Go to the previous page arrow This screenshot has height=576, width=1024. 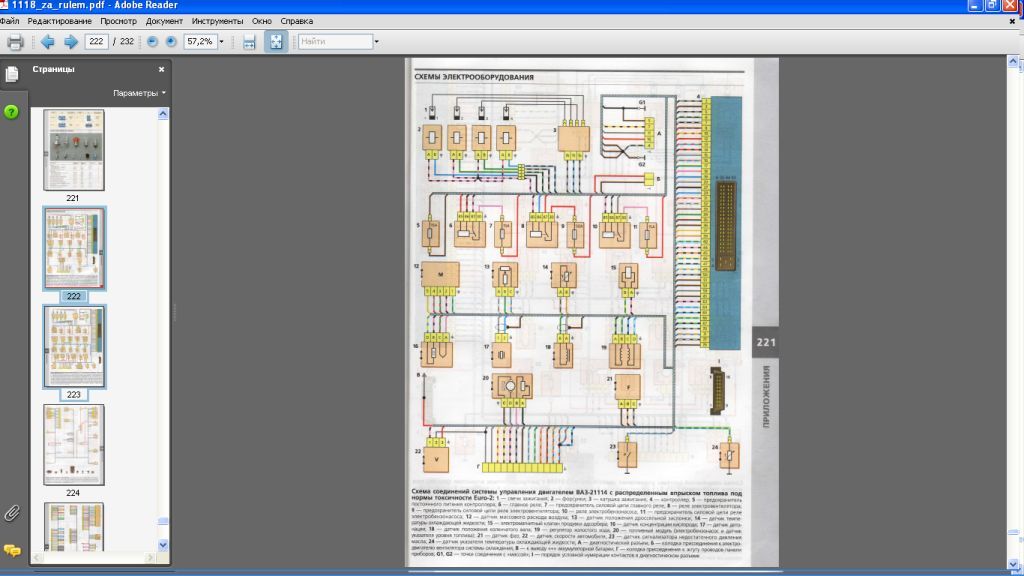[48, 42]
